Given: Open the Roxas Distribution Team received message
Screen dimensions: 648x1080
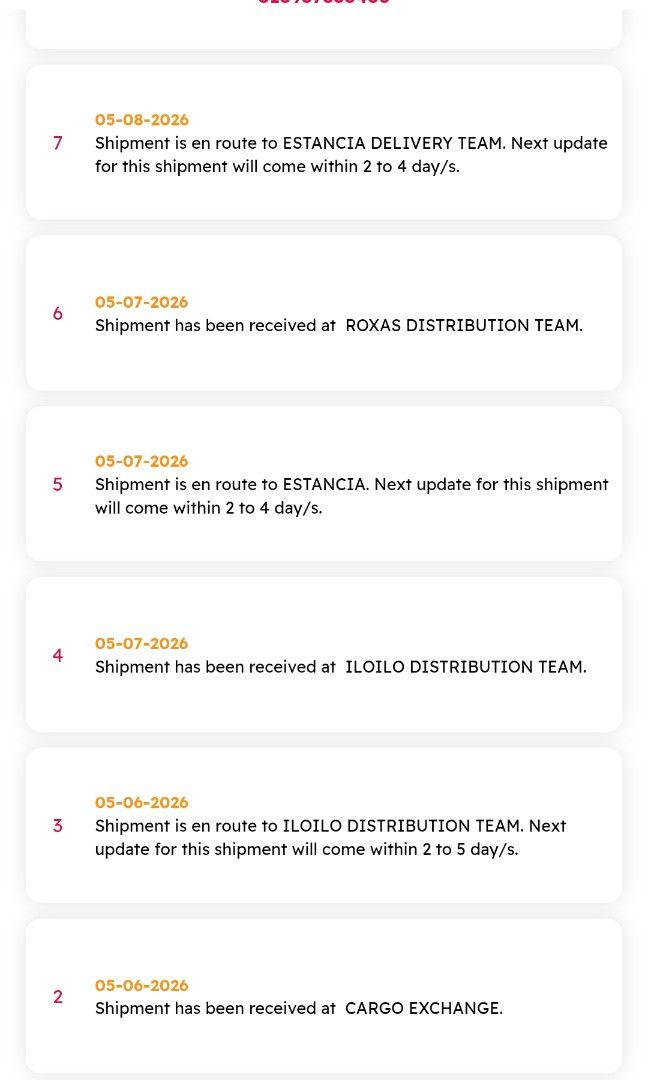Looking at the screenshot, I should coord(339,326).
